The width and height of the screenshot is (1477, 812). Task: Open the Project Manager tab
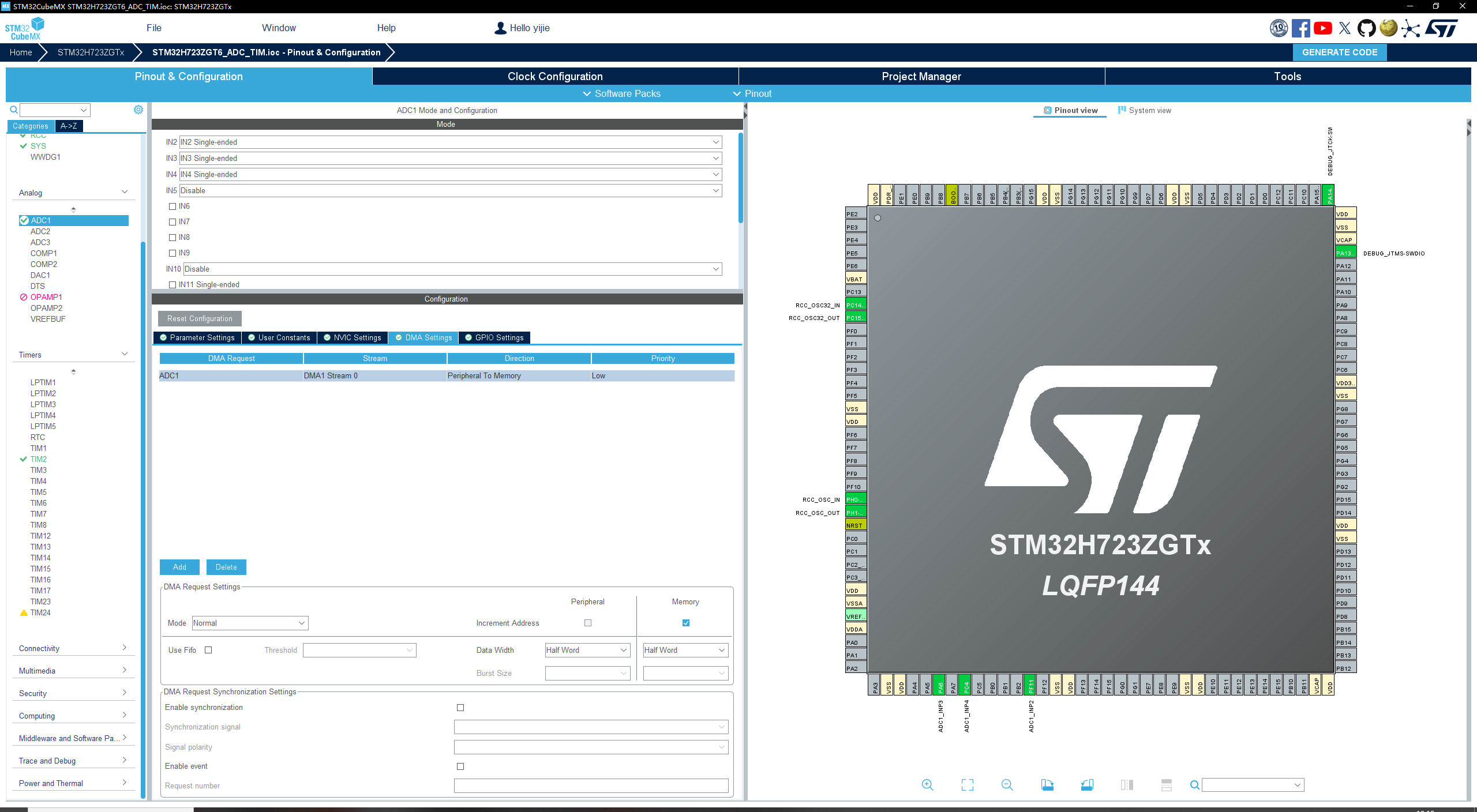[x=921, y=76]
